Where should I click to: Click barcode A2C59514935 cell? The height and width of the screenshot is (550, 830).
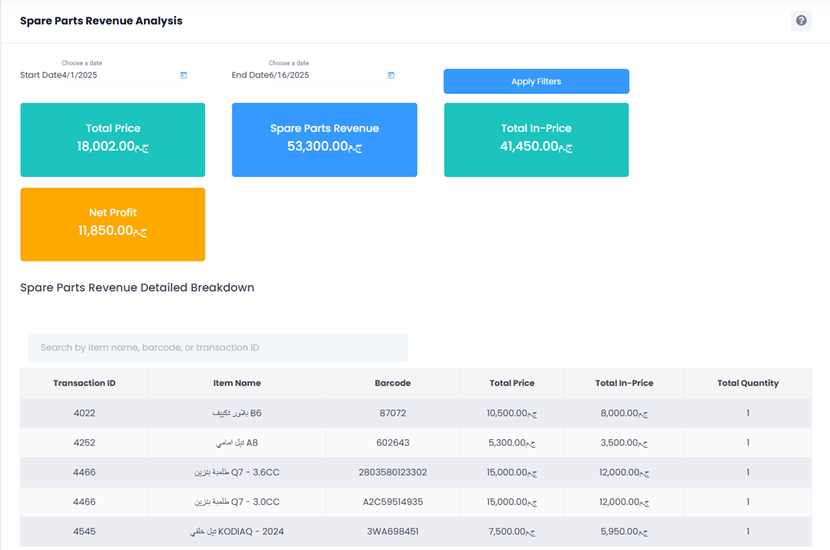click(392, 502)
